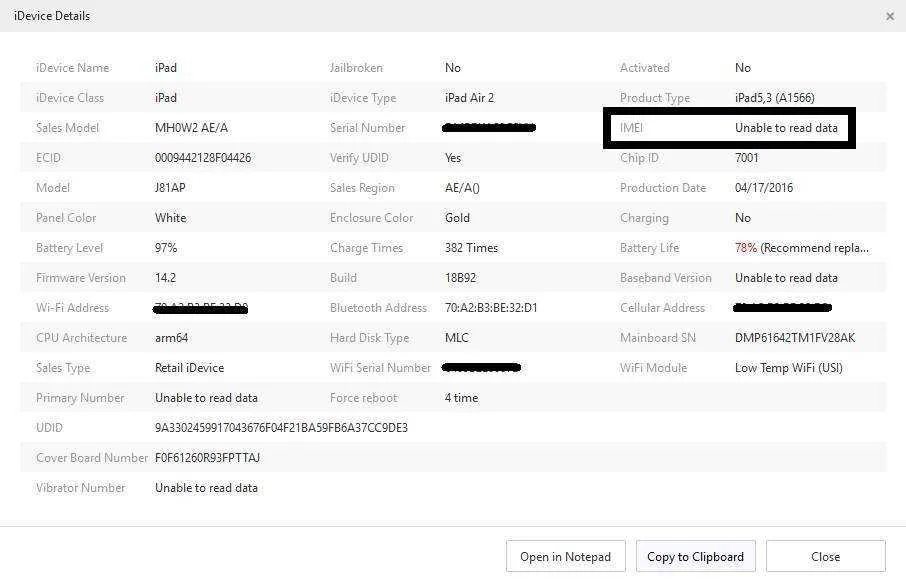Click the Wi-Fi Address label

[x=72, y=308]
